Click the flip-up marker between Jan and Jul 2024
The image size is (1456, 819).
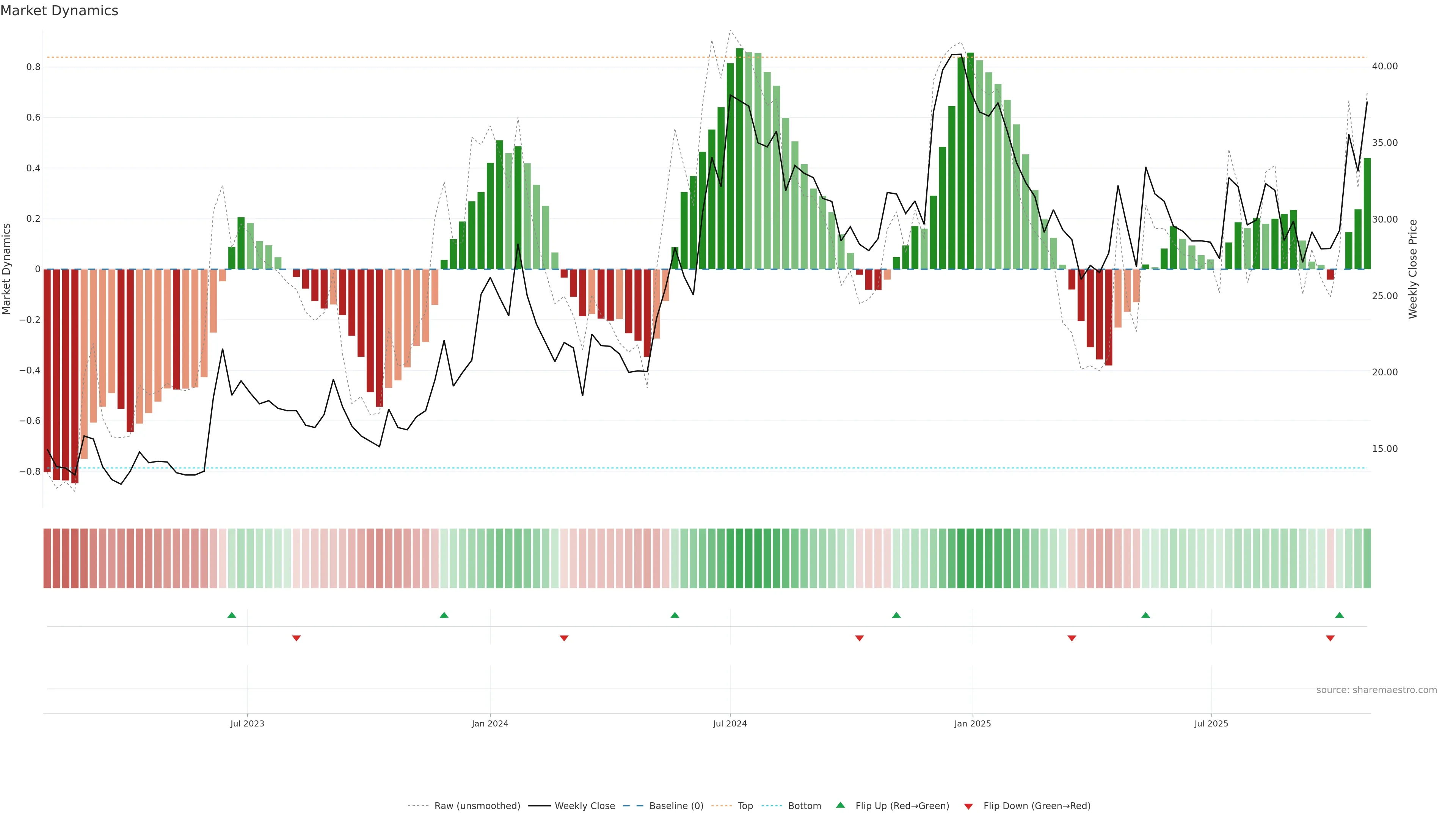coord(674,615)
